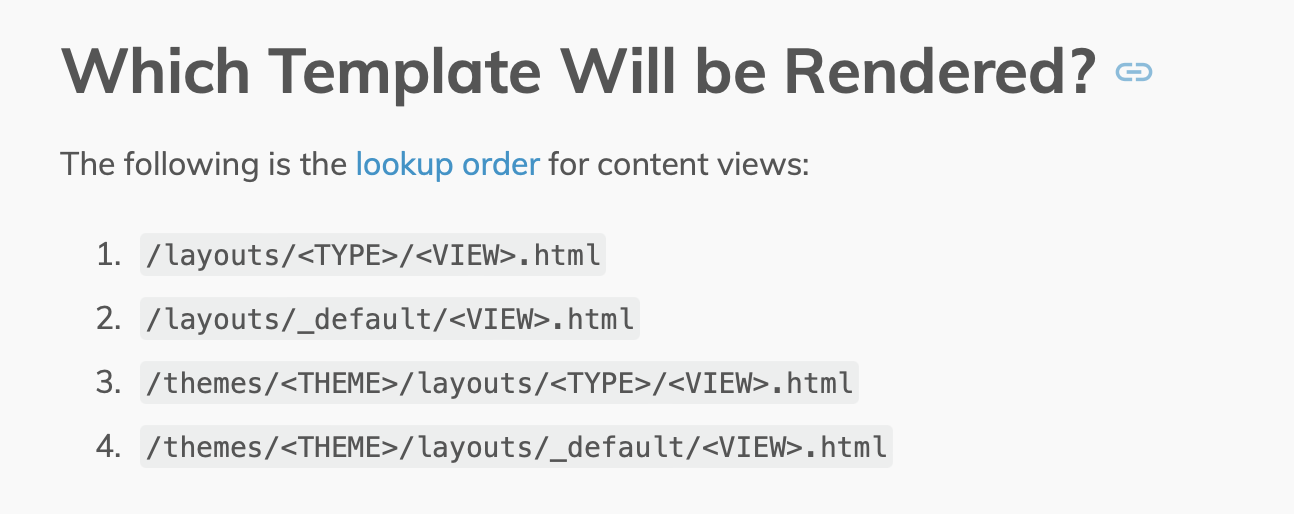This screenshot has height=514, width=1294.
Task: Click list number 1 marker
Action: 108,256
